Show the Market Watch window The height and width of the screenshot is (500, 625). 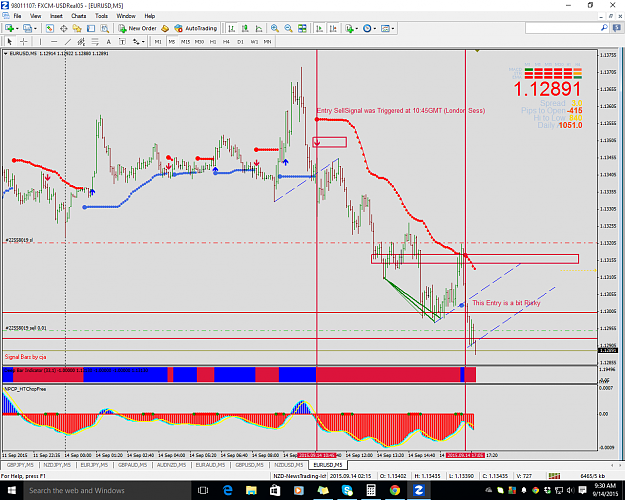pyautogui.click(x=49, y=28)
